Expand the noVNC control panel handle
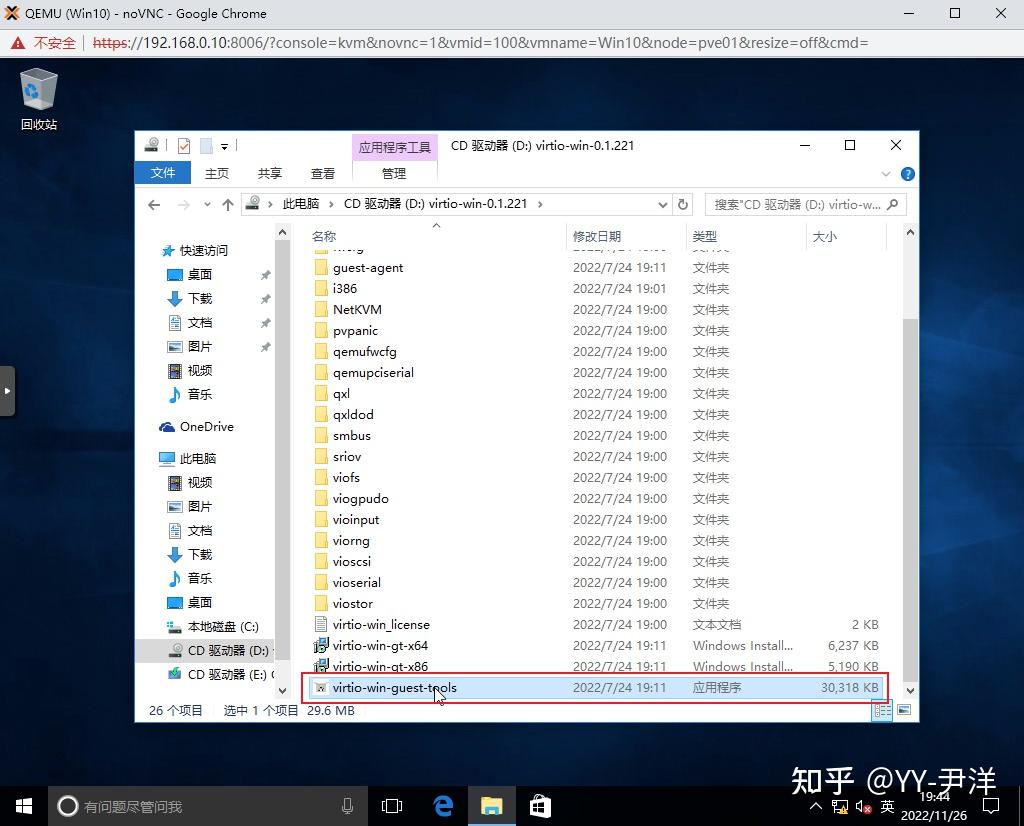The height and width of the screenshot is (826, 1024). tap(7, 391)
